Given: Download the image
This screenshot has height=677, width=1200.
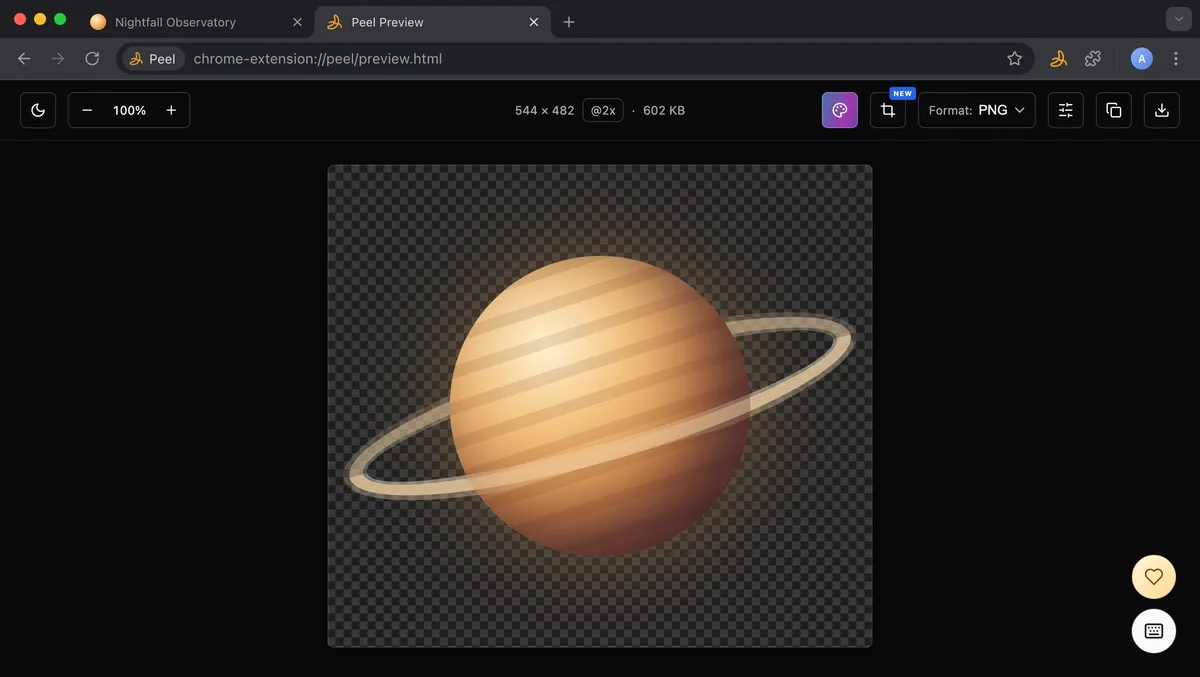Looking at the screenshot, I should coord(1162,110).
